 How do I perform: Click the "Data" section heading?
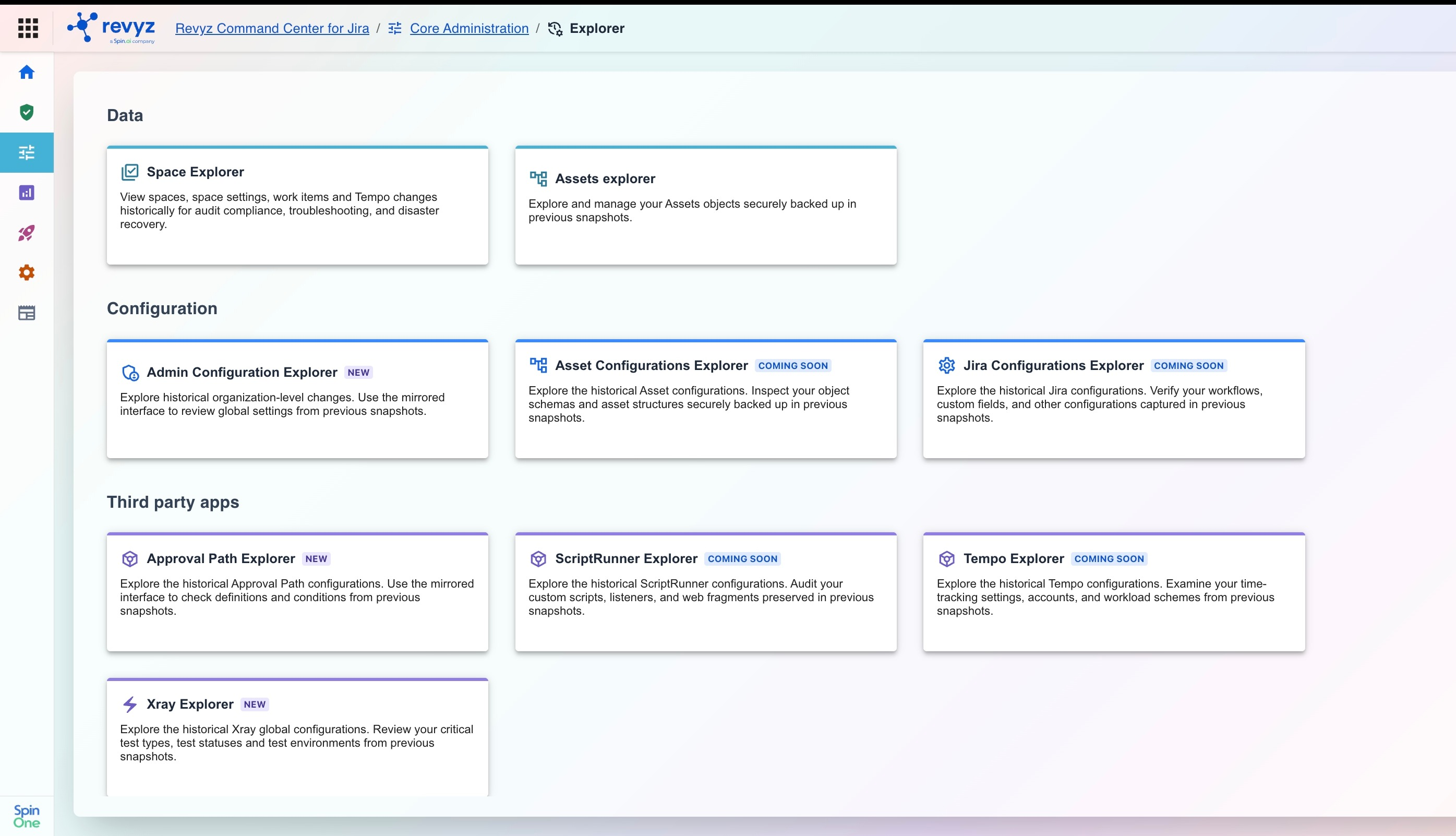coord(125,115)
